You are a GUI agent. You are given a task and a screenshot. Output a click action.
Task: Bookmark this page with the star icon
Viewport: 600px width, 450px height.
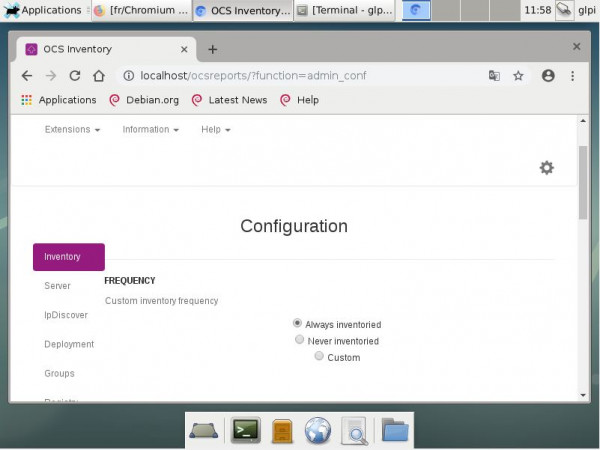[518, 76]
